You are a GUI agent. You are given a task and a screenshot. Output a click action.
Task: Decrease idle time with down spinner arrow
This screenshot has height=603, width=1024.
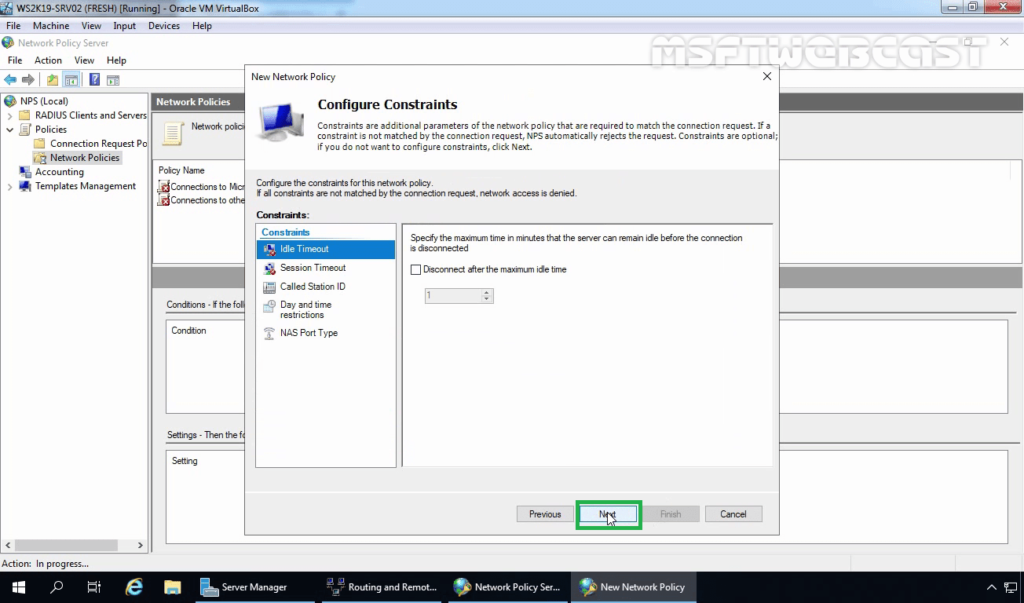tap(487, 300)
